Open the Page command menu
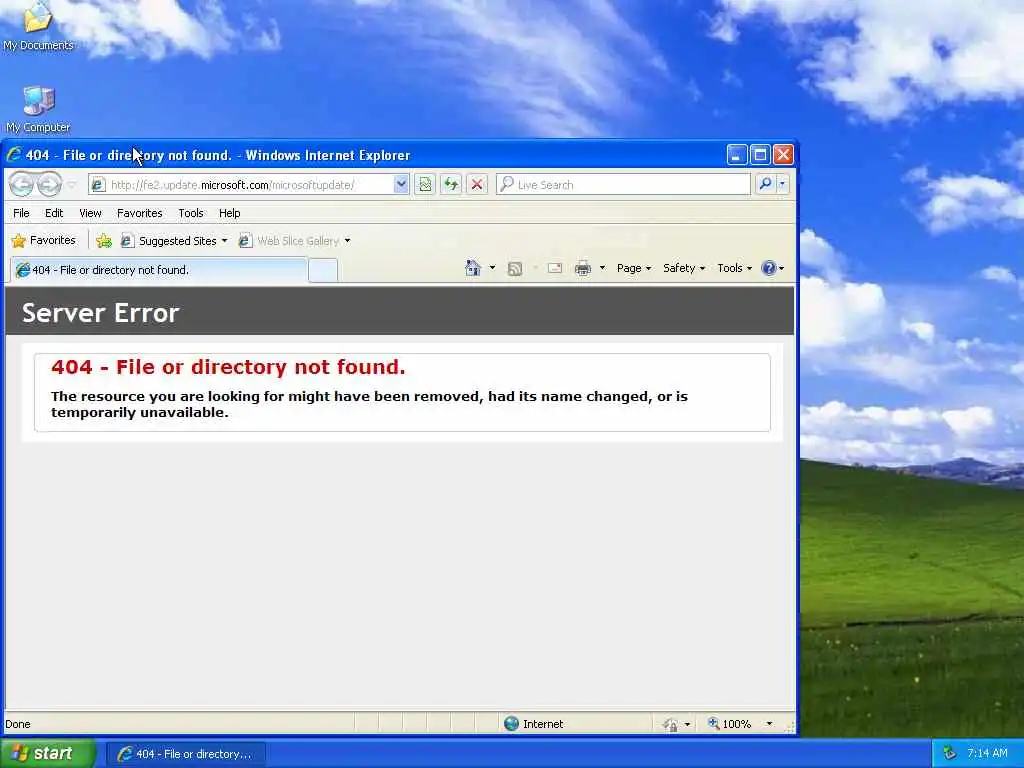Image resolution: width=1024 pixels, height=768 pixels. 633,268
